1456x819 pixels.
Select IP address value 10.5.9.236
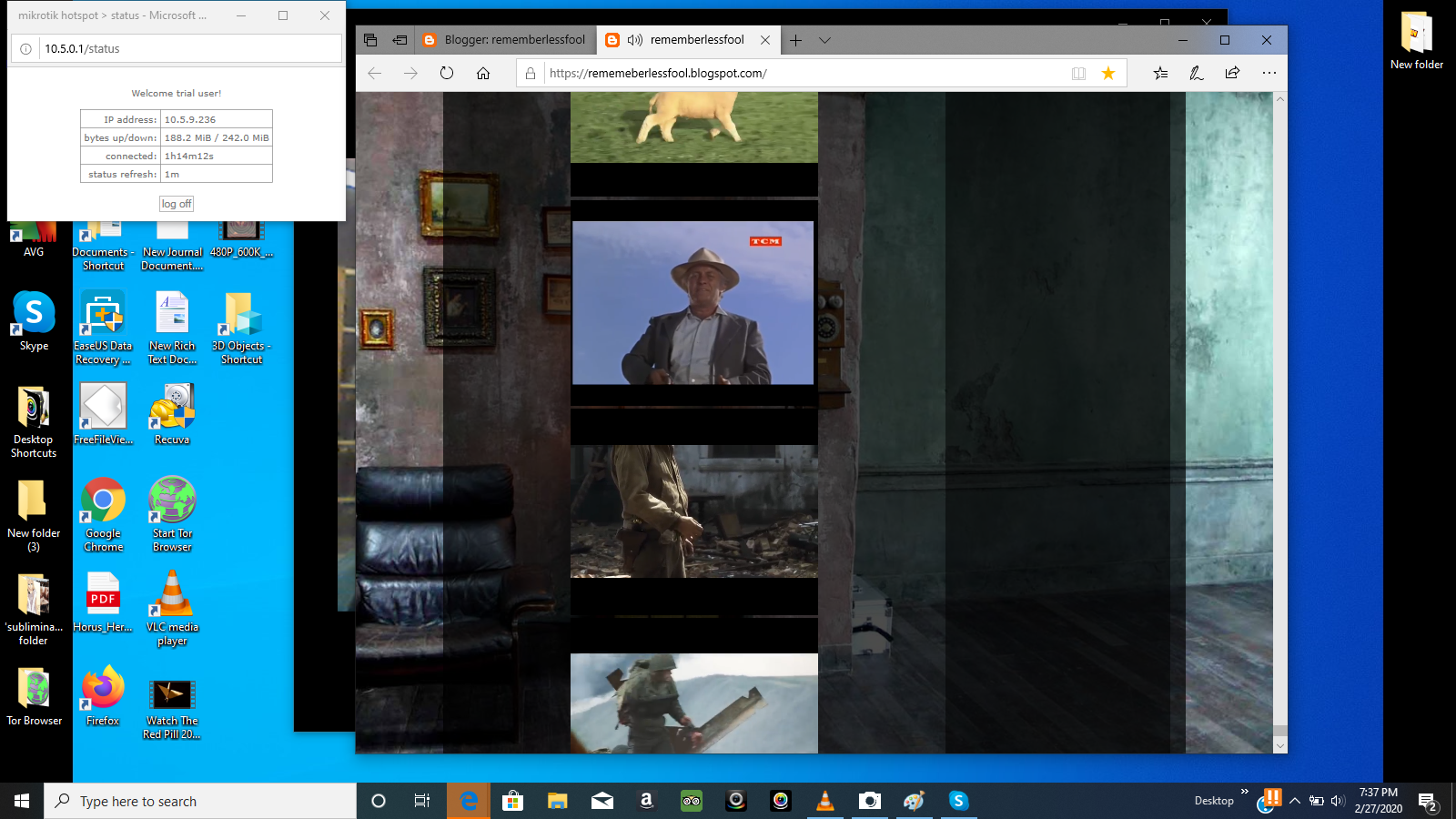190,119
